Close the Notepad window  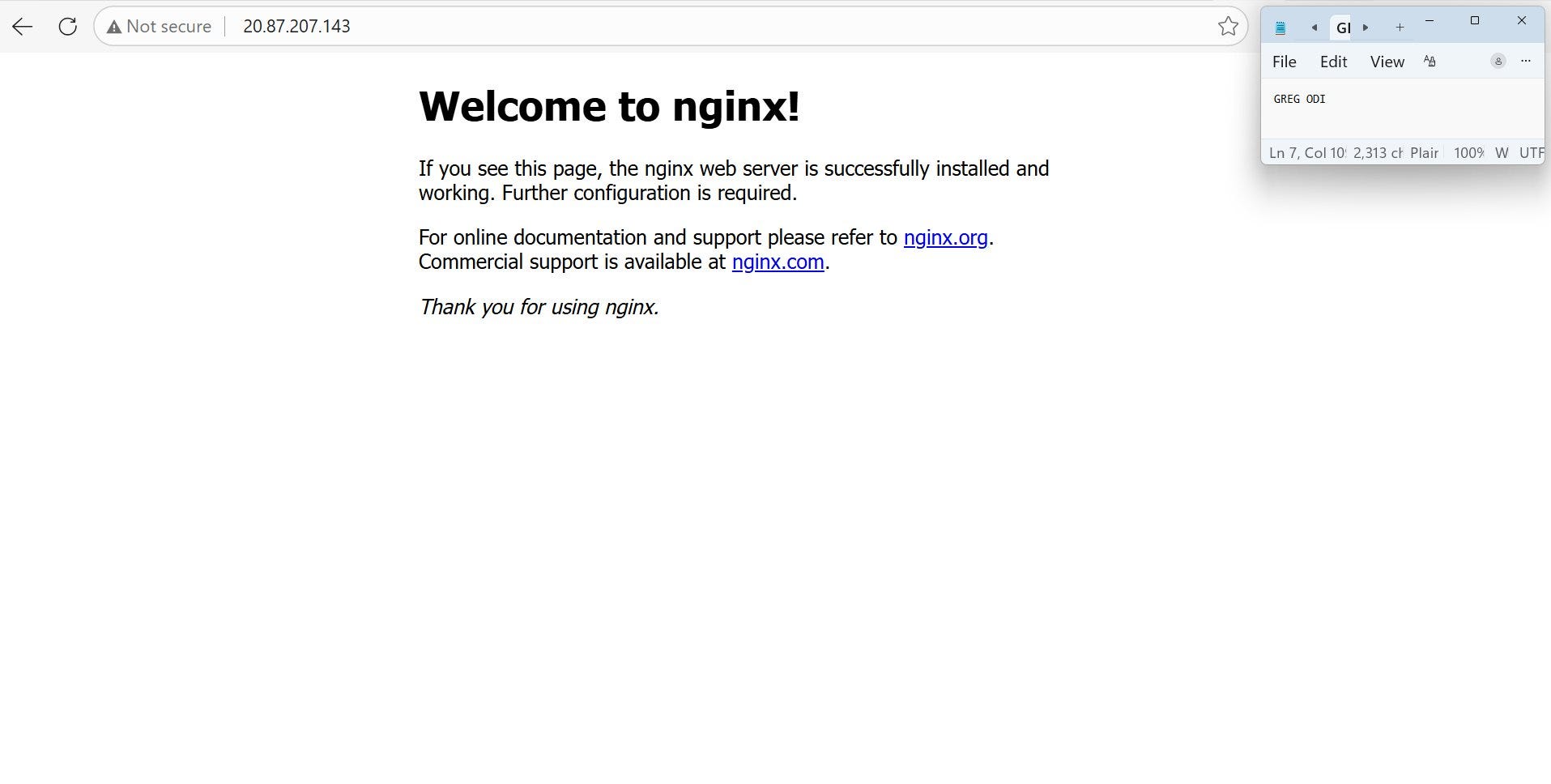pyautogui.click(x=1521, y=21)
